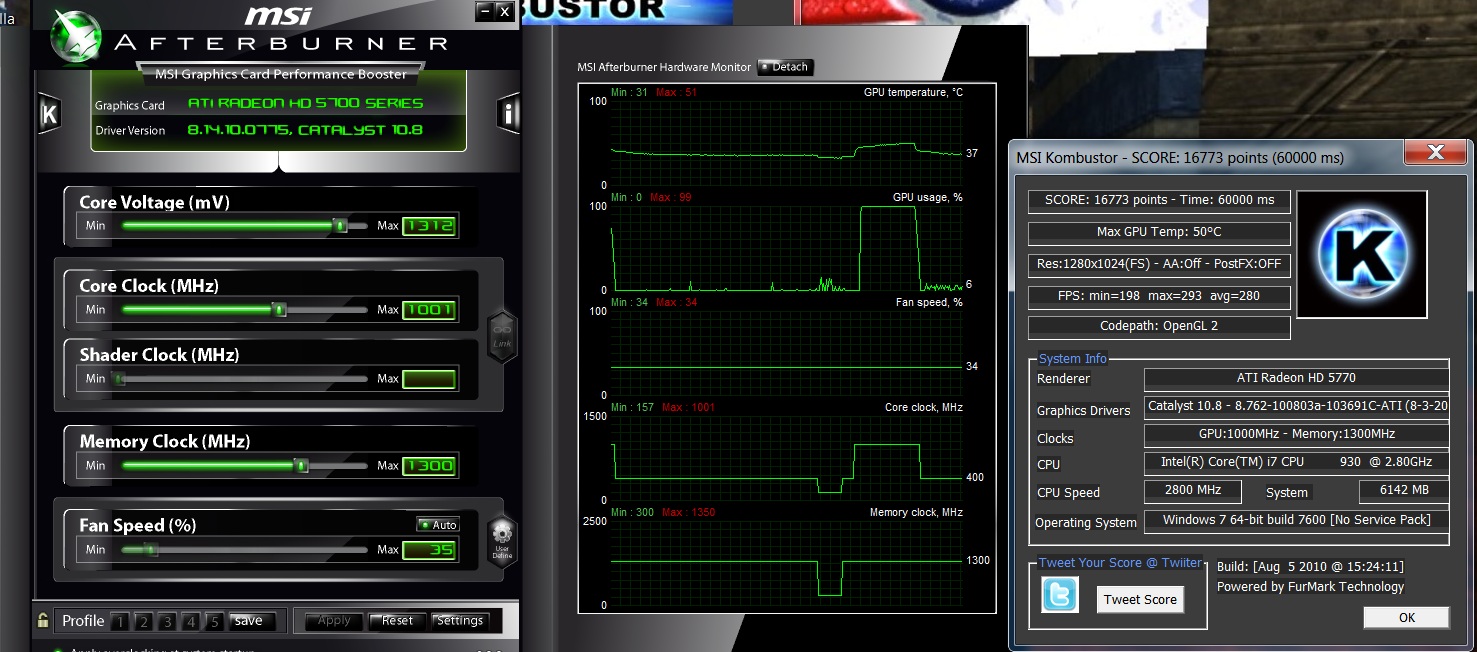Click the Core clock graph
The image size is (1477, 652).
[786, 458]
